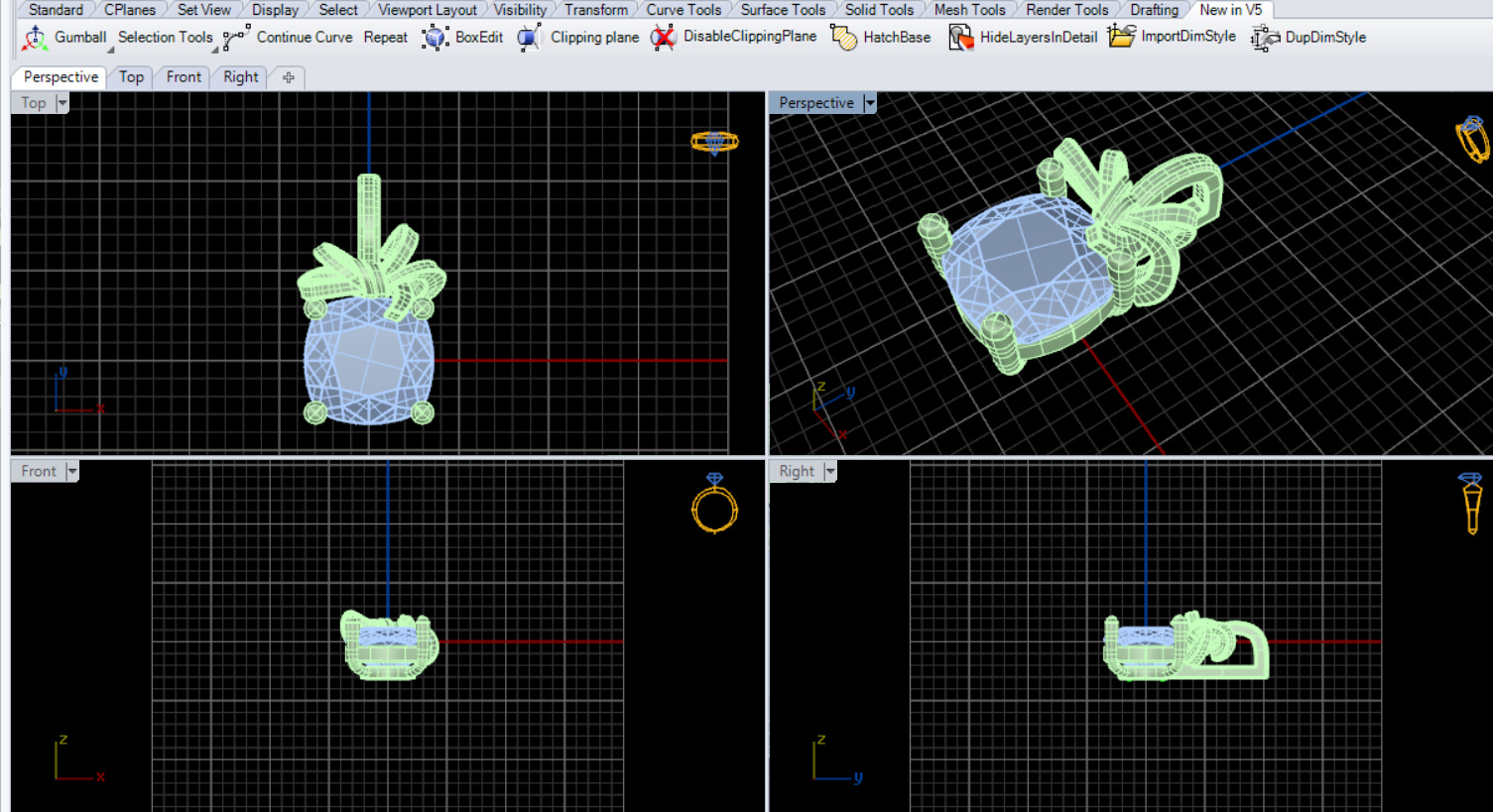Image resolution: width=1493 pixels, height=812 pixels.
Task: Click the BoxEdit icon
Action: pyautogui.click(x=435, y=38)
